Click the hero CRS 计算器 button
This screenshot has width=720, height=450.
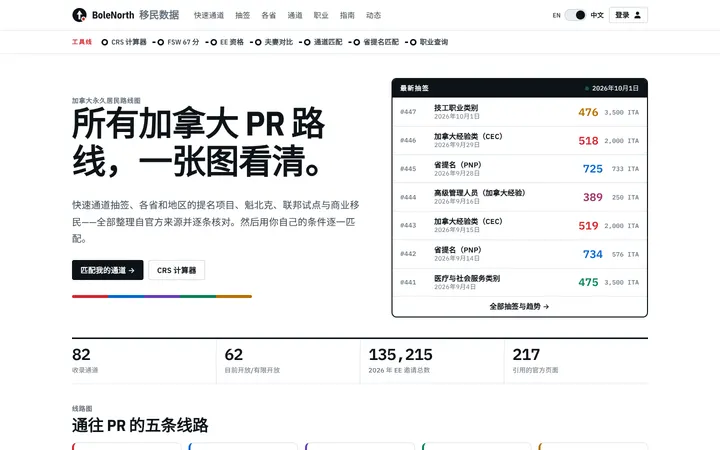point(176,270)
